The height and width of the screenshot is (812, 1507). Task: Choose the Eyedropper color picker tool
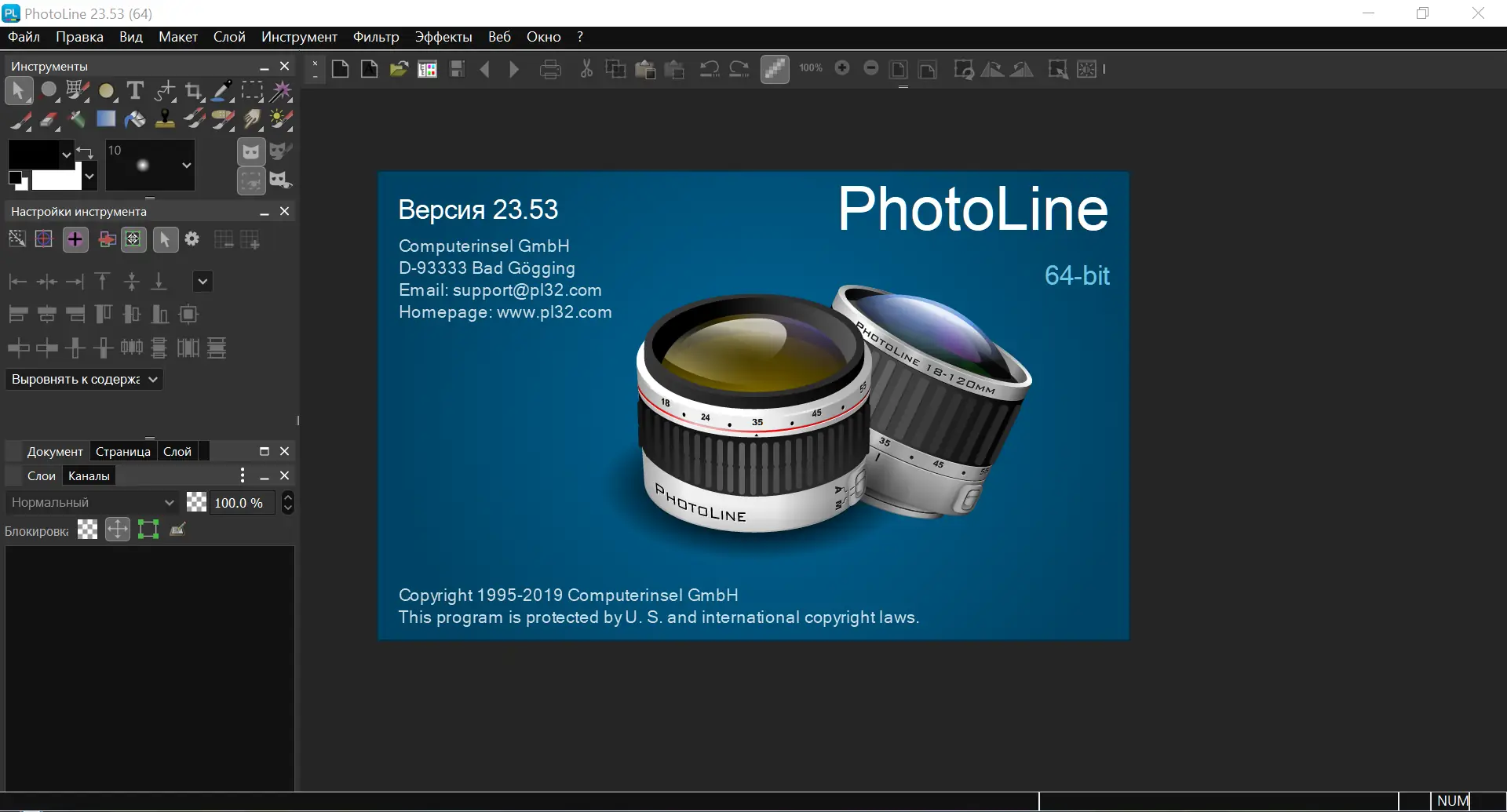(223, 91)
